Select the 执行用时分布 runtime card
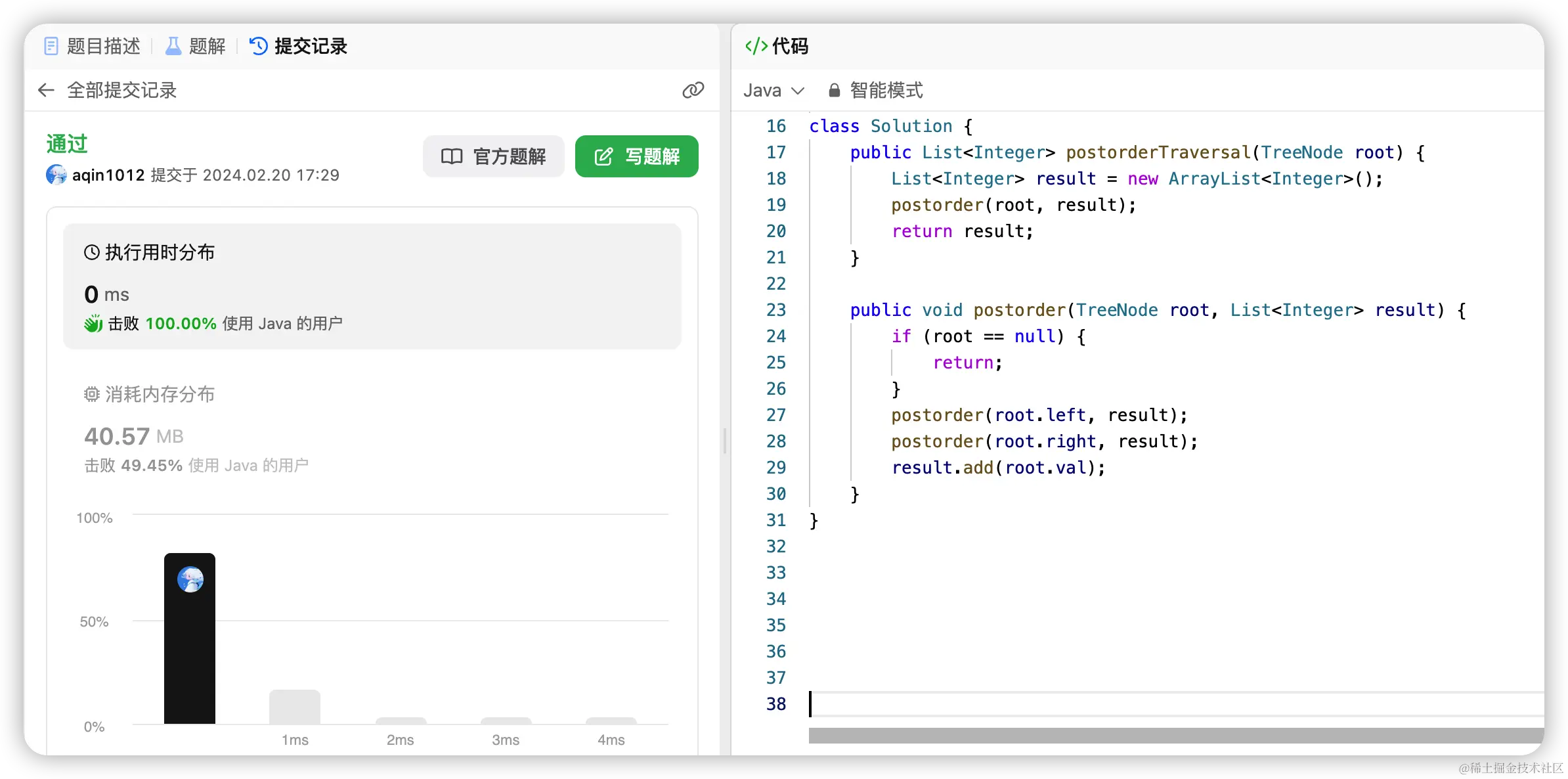Image resolution: width=1568 pixels, height=779 pixels. click(372, 286)
